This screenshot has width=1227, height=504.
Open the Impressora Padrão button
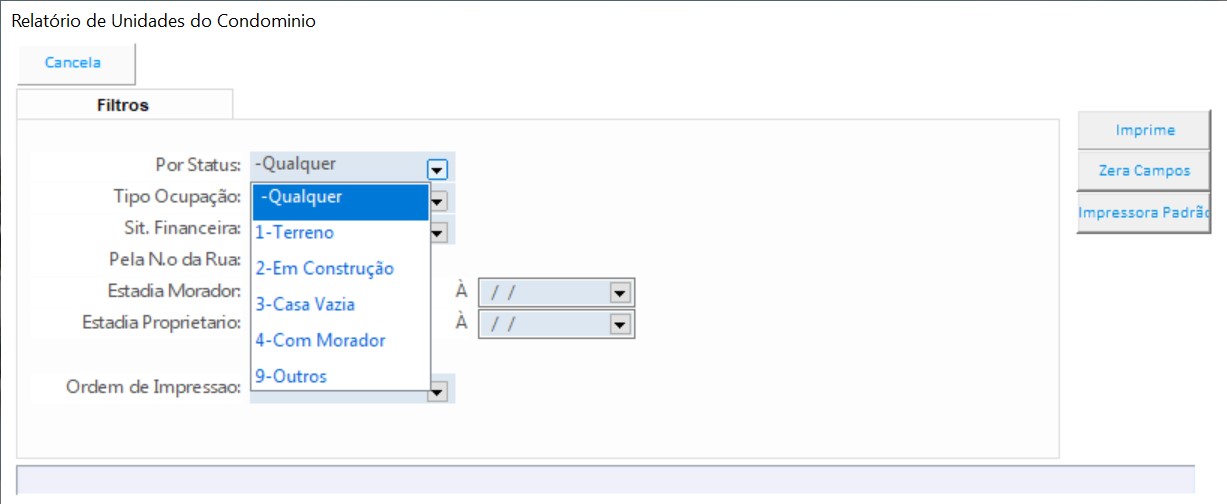pos(1144,213)
